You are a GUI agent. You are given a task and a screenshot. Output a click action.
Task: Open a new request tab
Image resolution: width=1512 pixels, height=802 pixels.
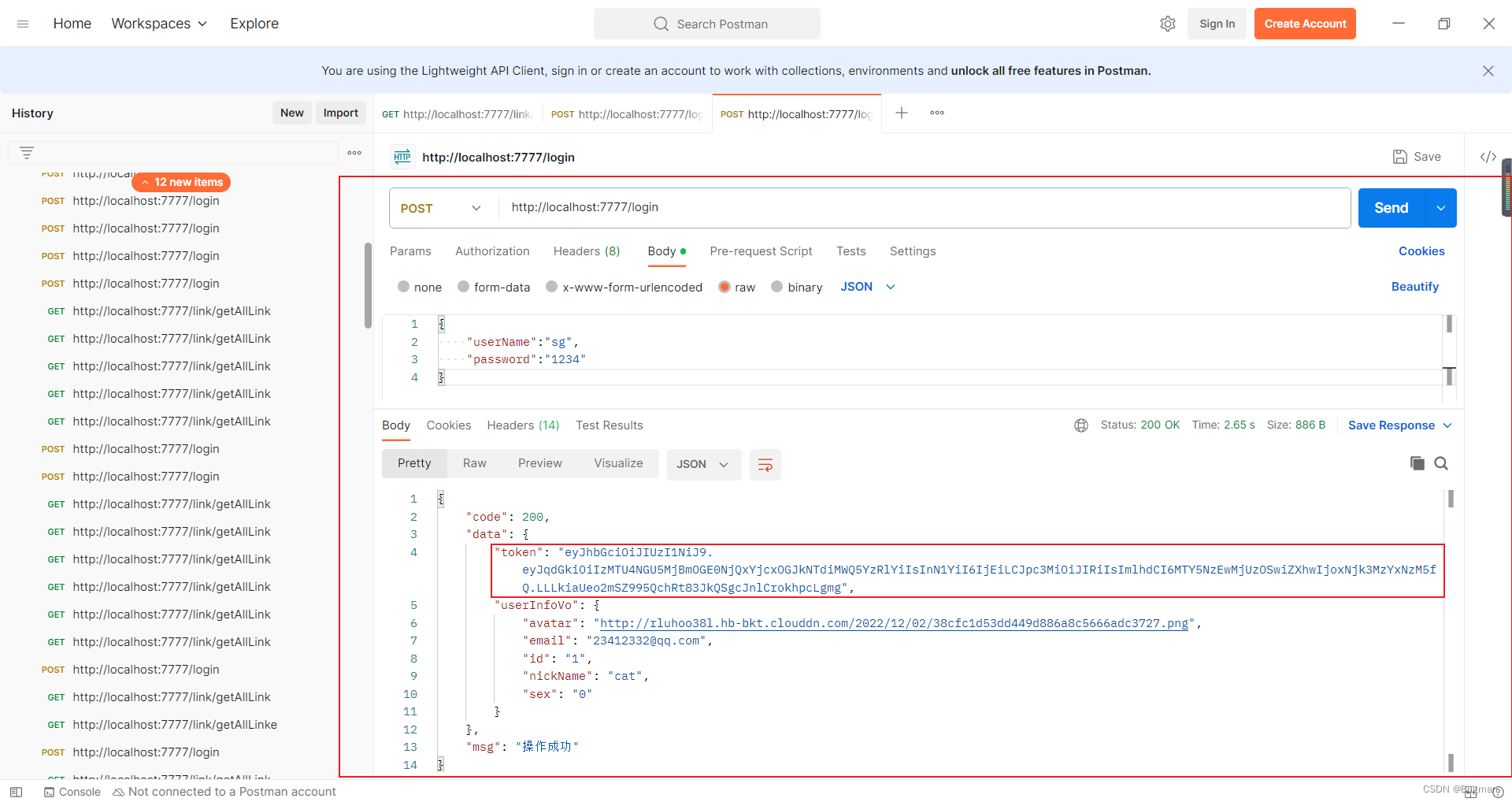tap(902, 113)
